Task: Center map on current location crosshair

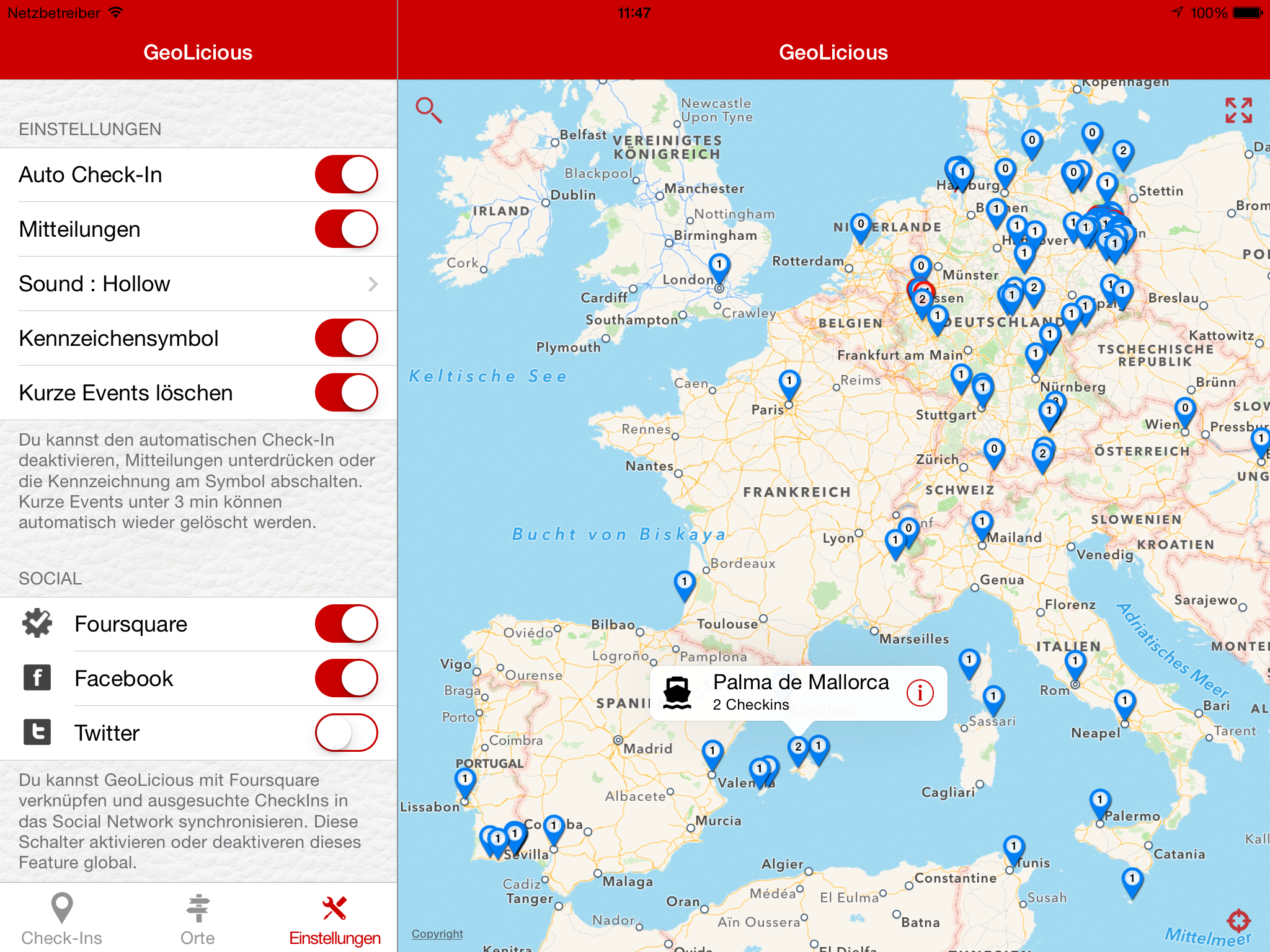Action: 1238,921
